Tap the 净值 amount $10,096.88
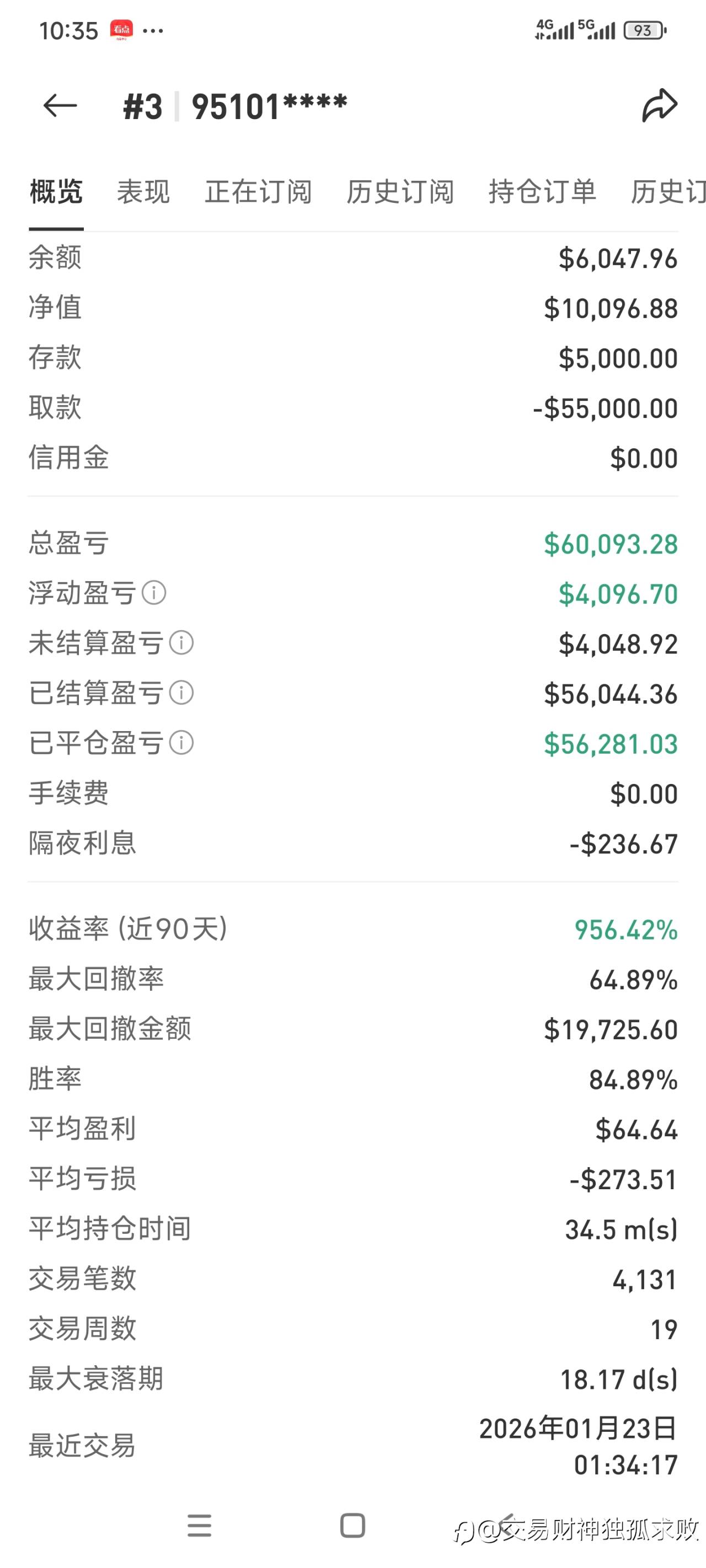This screenshot has height=1568, width=706. pyautogui.click(x=611, y=309)
